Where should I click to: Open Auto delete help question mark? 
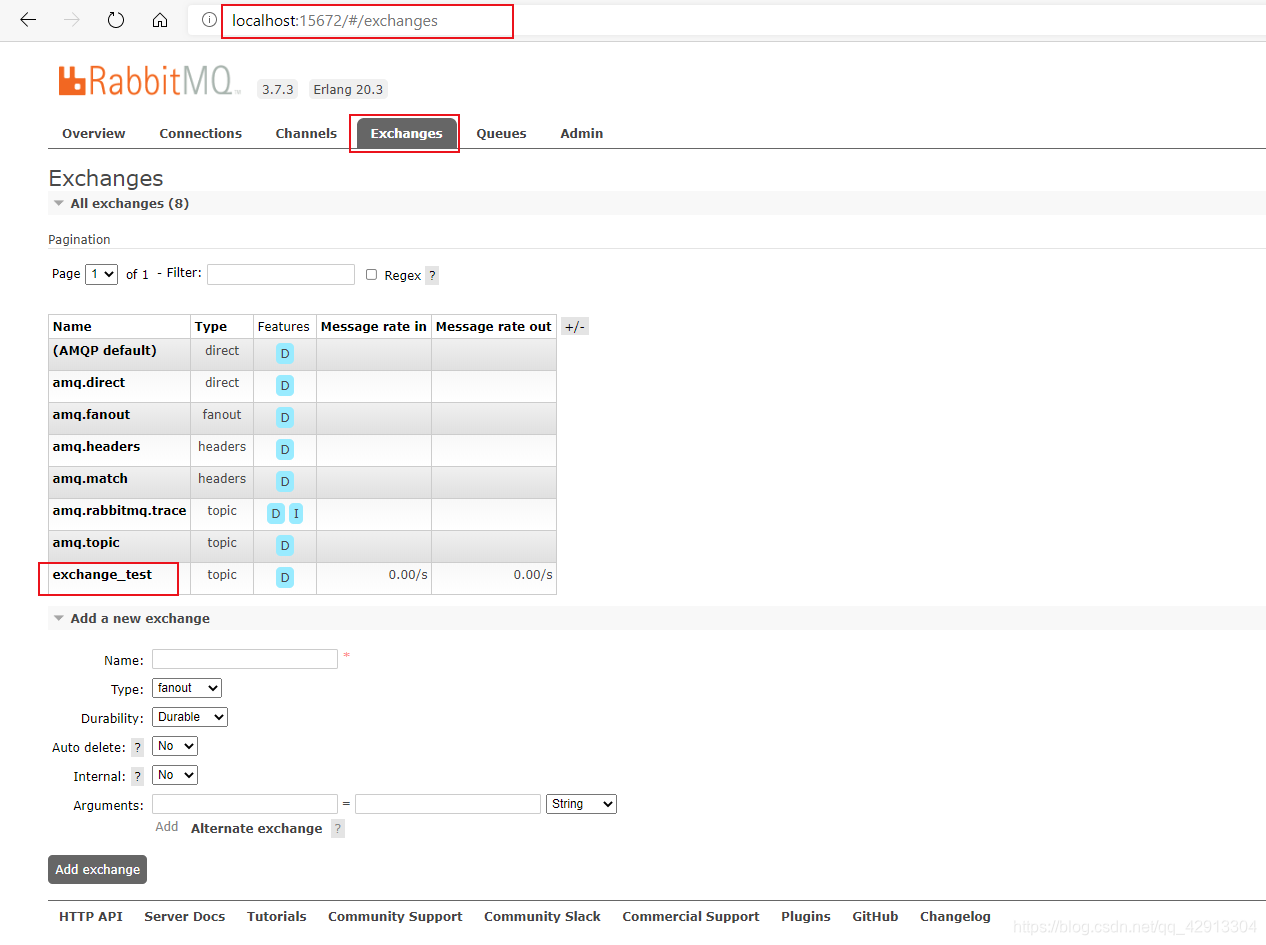pos(138,747)
